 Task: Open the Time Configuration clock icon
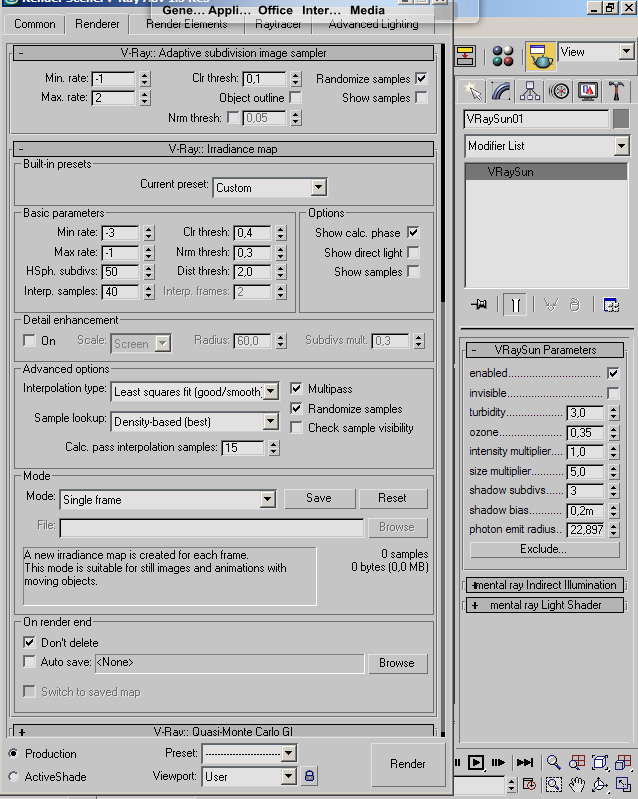[529, 784]
